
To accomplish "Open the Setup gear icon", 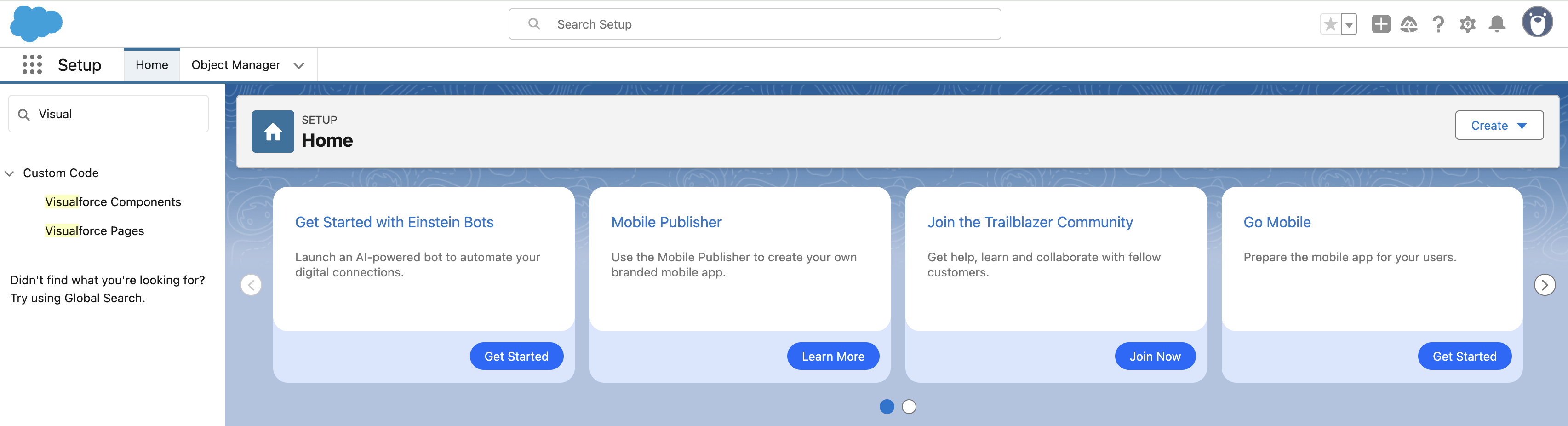I will 1468,24.
